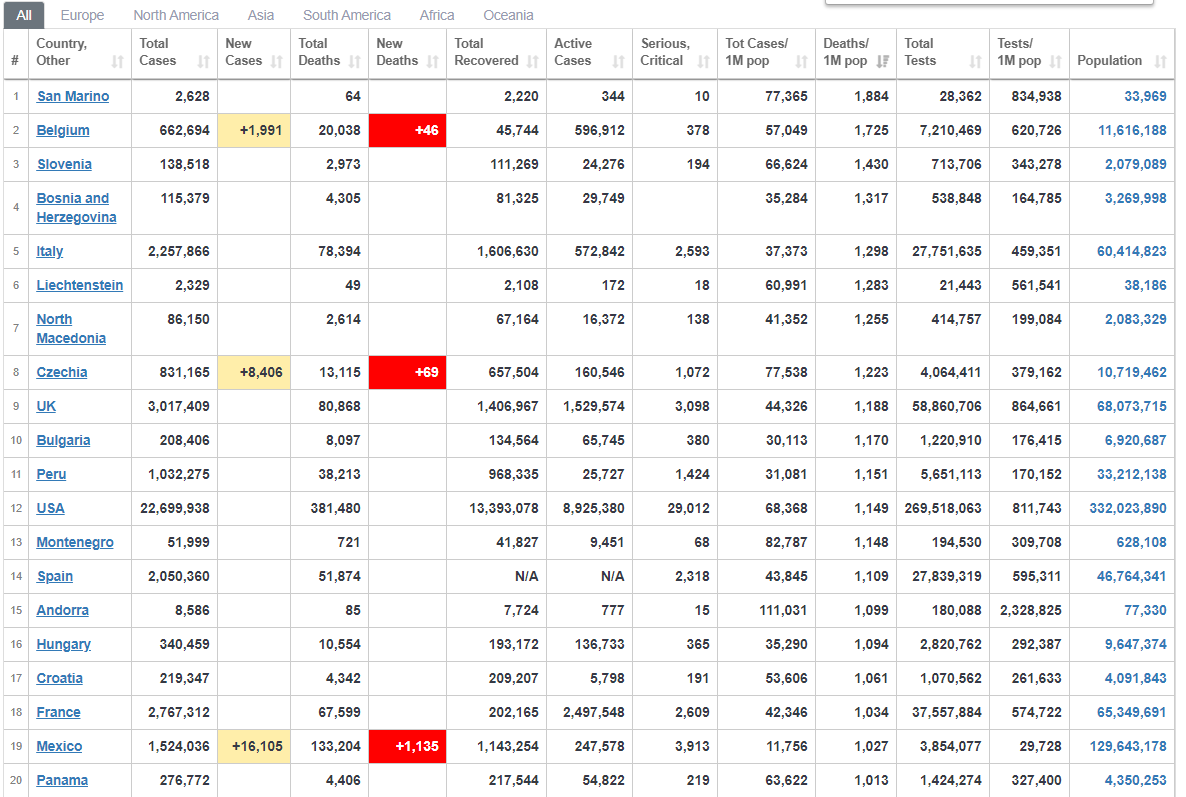1186x797 pixels.
Task: Switch to the North America tab
Action: tap(176, 15)
